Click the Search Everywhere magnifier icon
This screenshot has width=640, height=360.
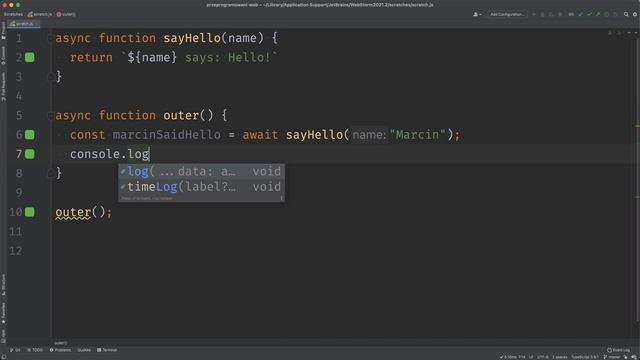(626, 14)
